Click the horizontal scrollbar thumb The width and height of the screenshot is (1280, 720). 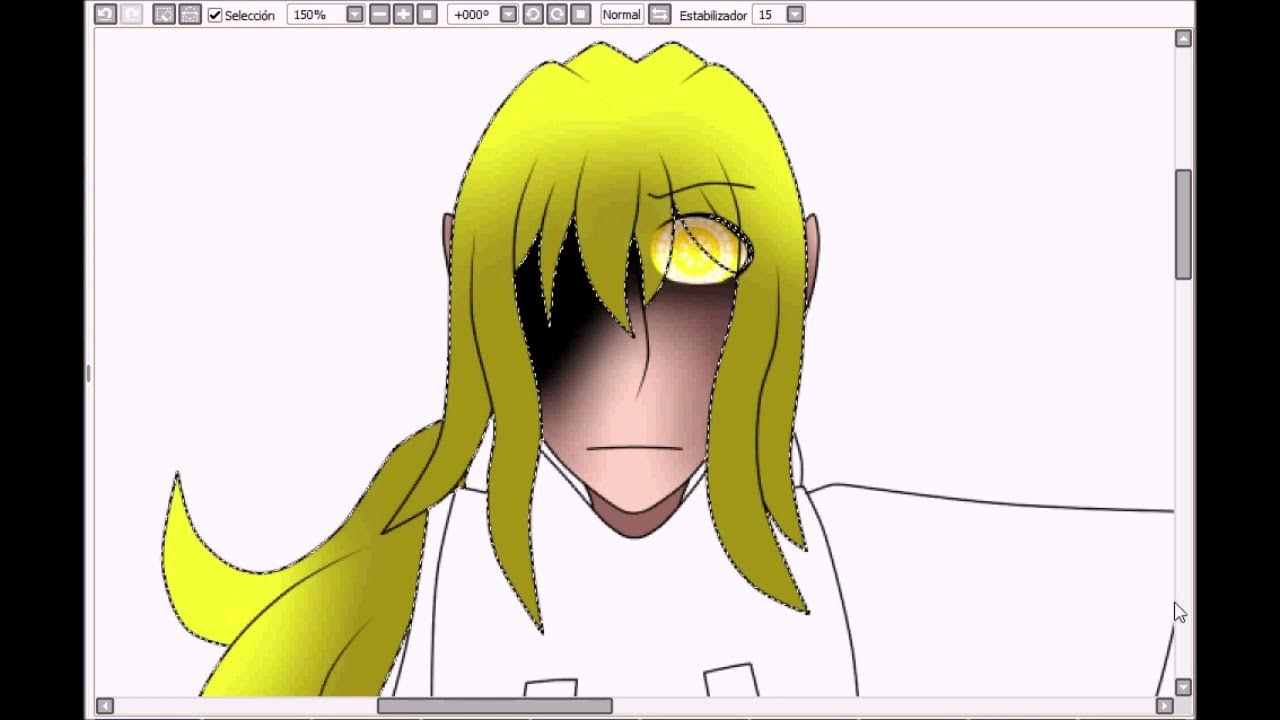click(495, 706)
